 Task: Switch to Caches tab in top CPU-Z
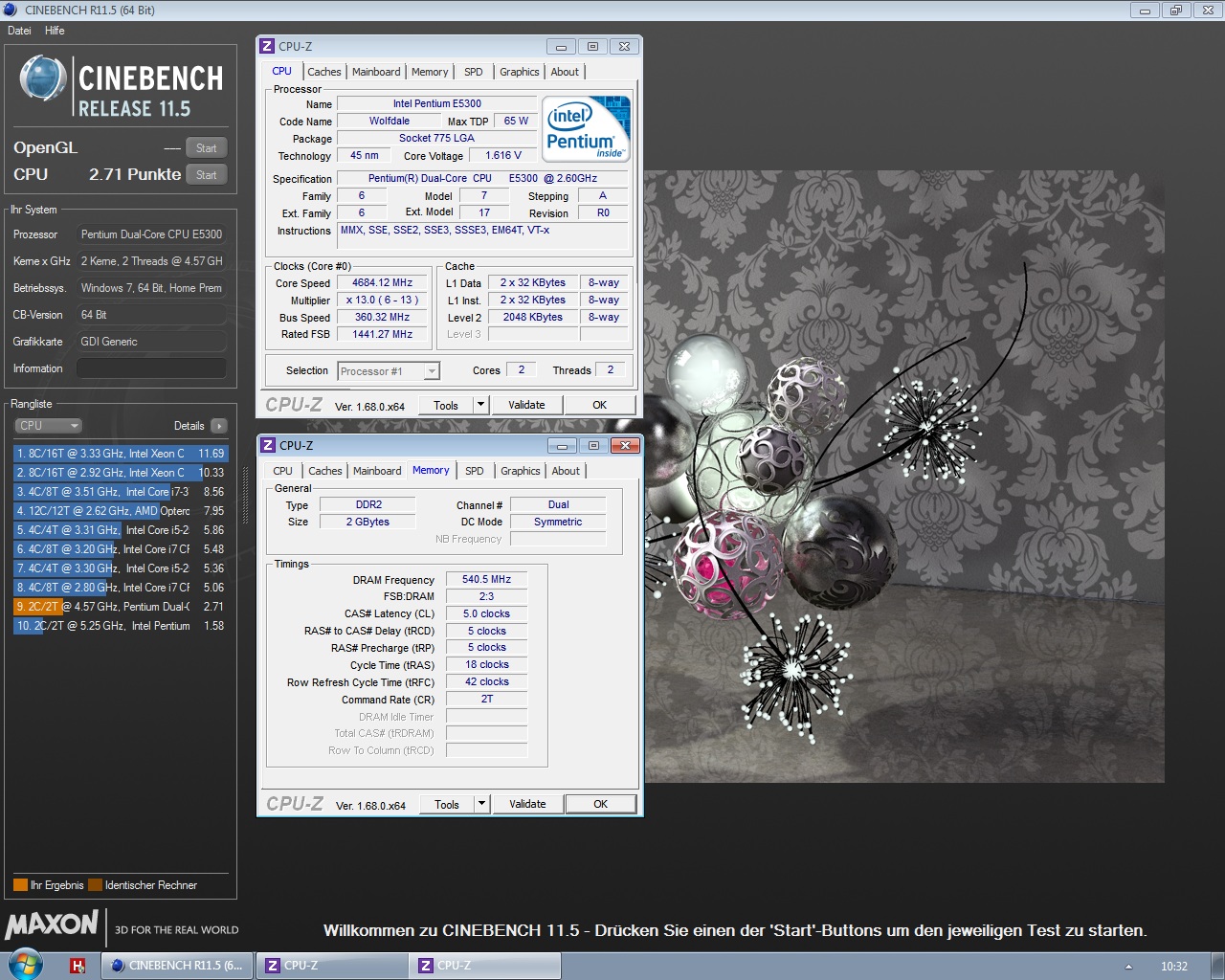(x=324, y=72)
